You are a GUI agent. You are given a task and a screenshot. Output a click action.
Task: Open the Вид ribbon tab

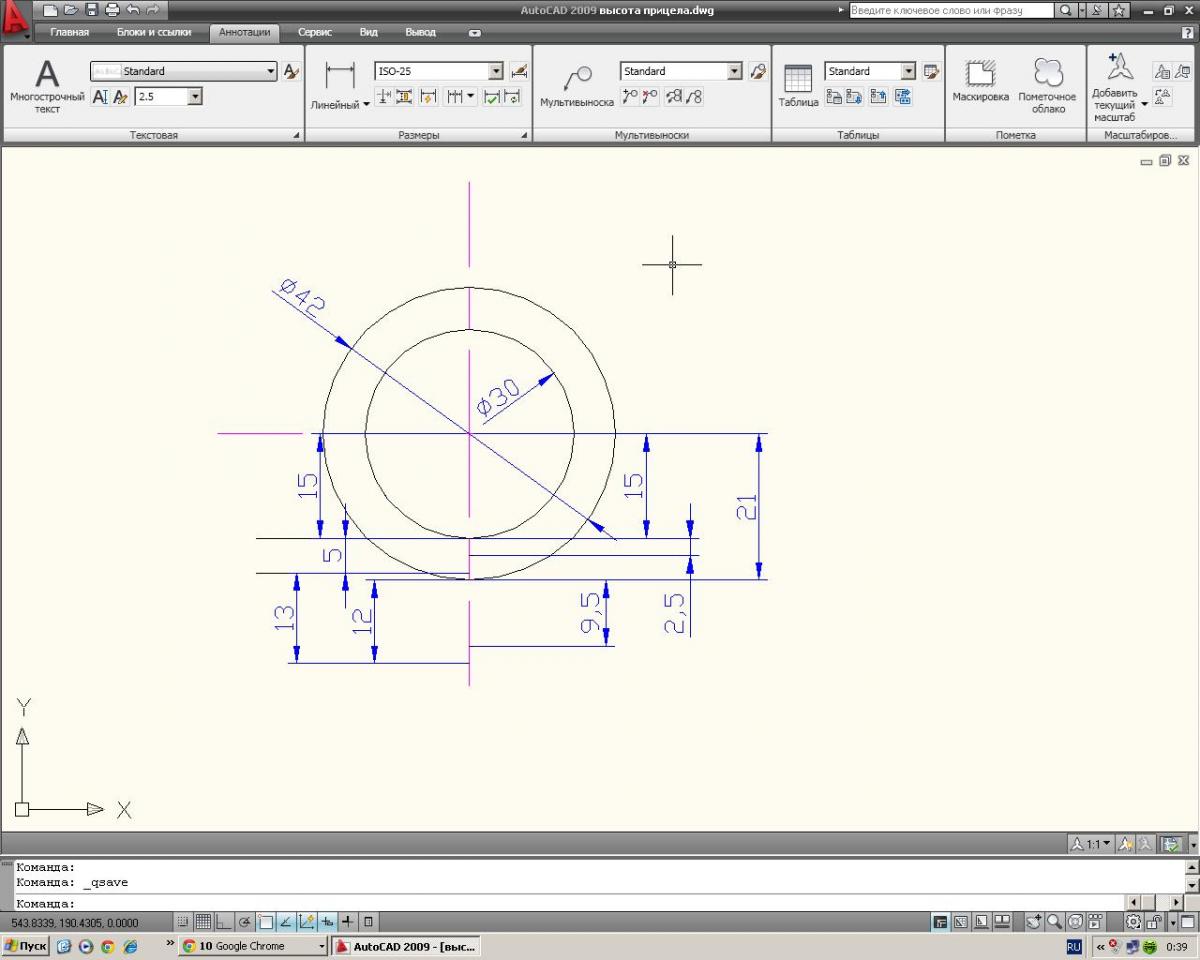coord(368,32)
